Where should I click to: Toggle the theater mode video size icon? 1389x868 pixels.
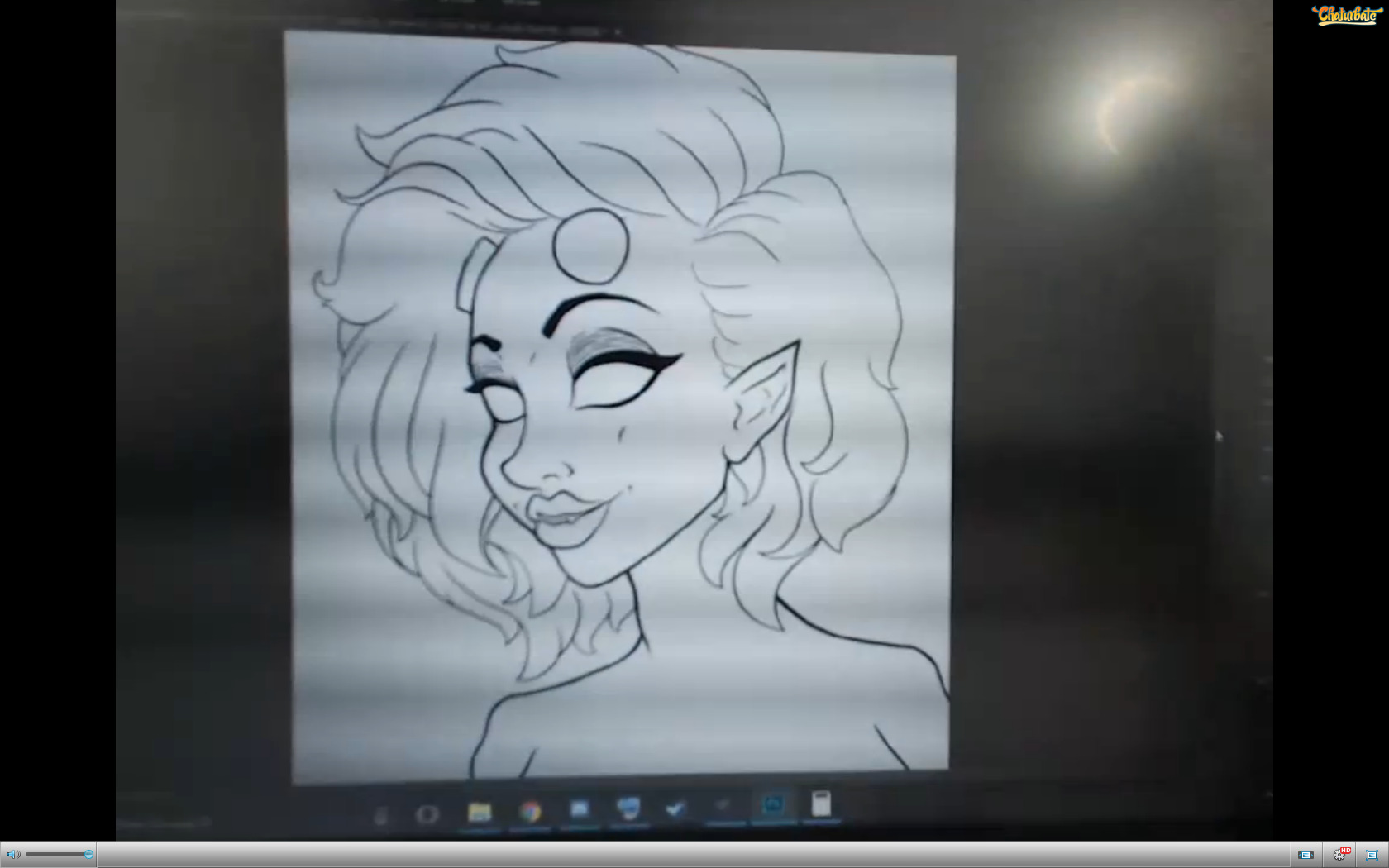(1305, 855)
